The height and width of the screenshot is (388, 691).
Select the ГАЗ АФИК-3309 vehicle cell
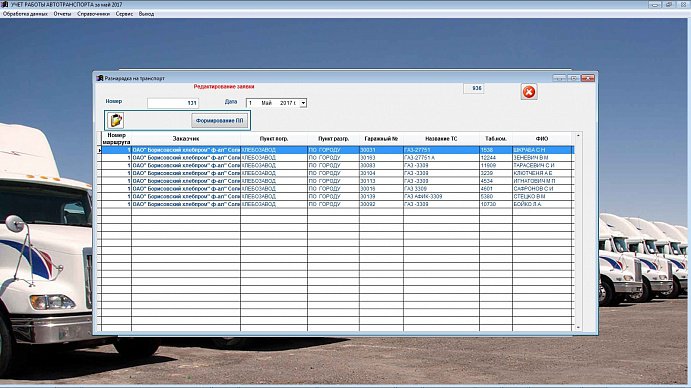[x=441, y=197]
